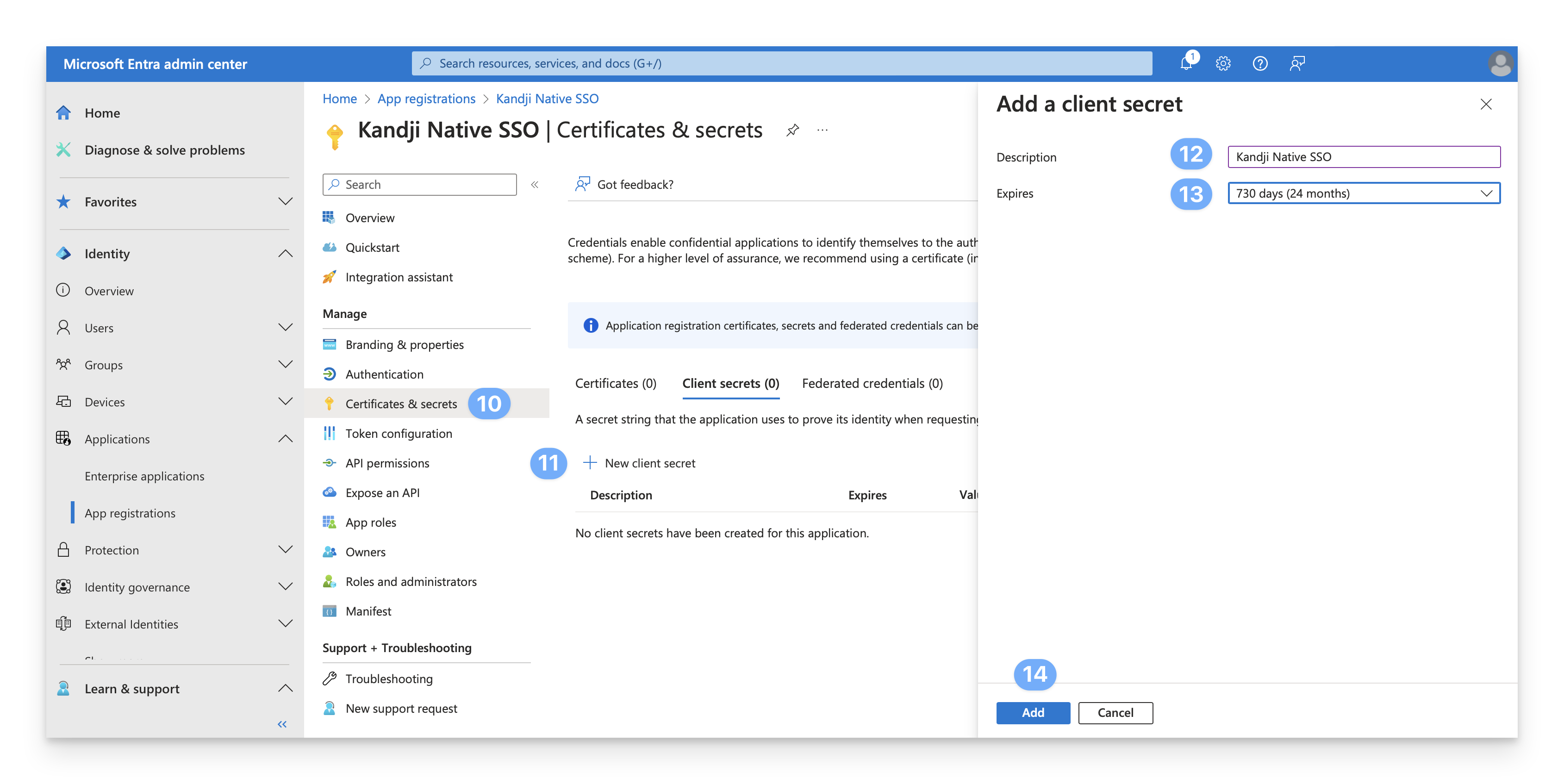Open the Expires dropdown
Image resolution: width=1564 pixels, height=784 pixels.
click(1364, 193)
